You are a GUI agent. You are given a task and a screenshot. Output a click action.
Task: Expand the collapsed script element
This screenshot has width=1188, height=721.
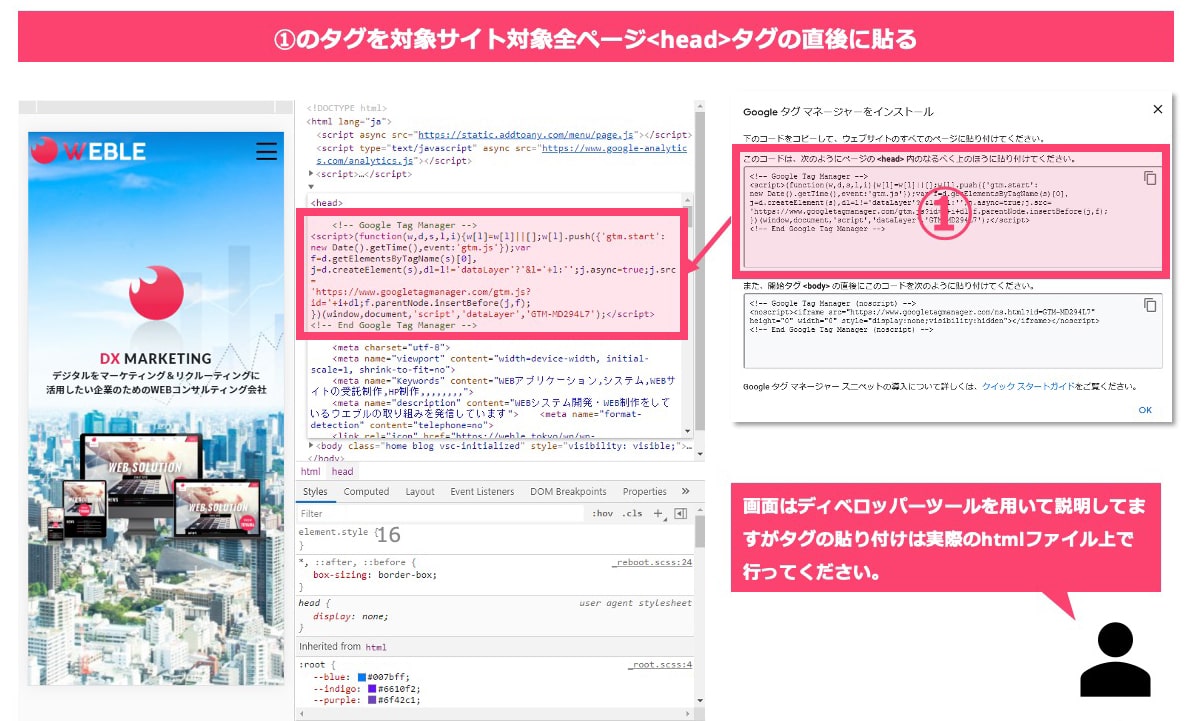[311, 173]
